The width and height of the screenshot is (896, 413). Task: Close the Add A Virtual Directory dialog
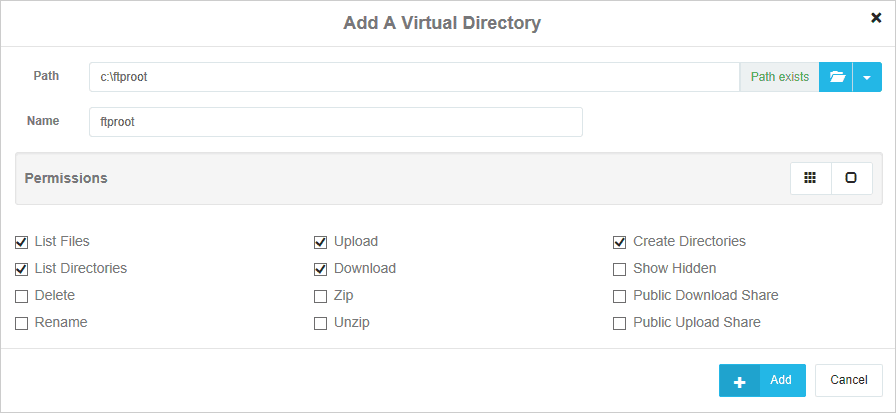coord(876,17)
